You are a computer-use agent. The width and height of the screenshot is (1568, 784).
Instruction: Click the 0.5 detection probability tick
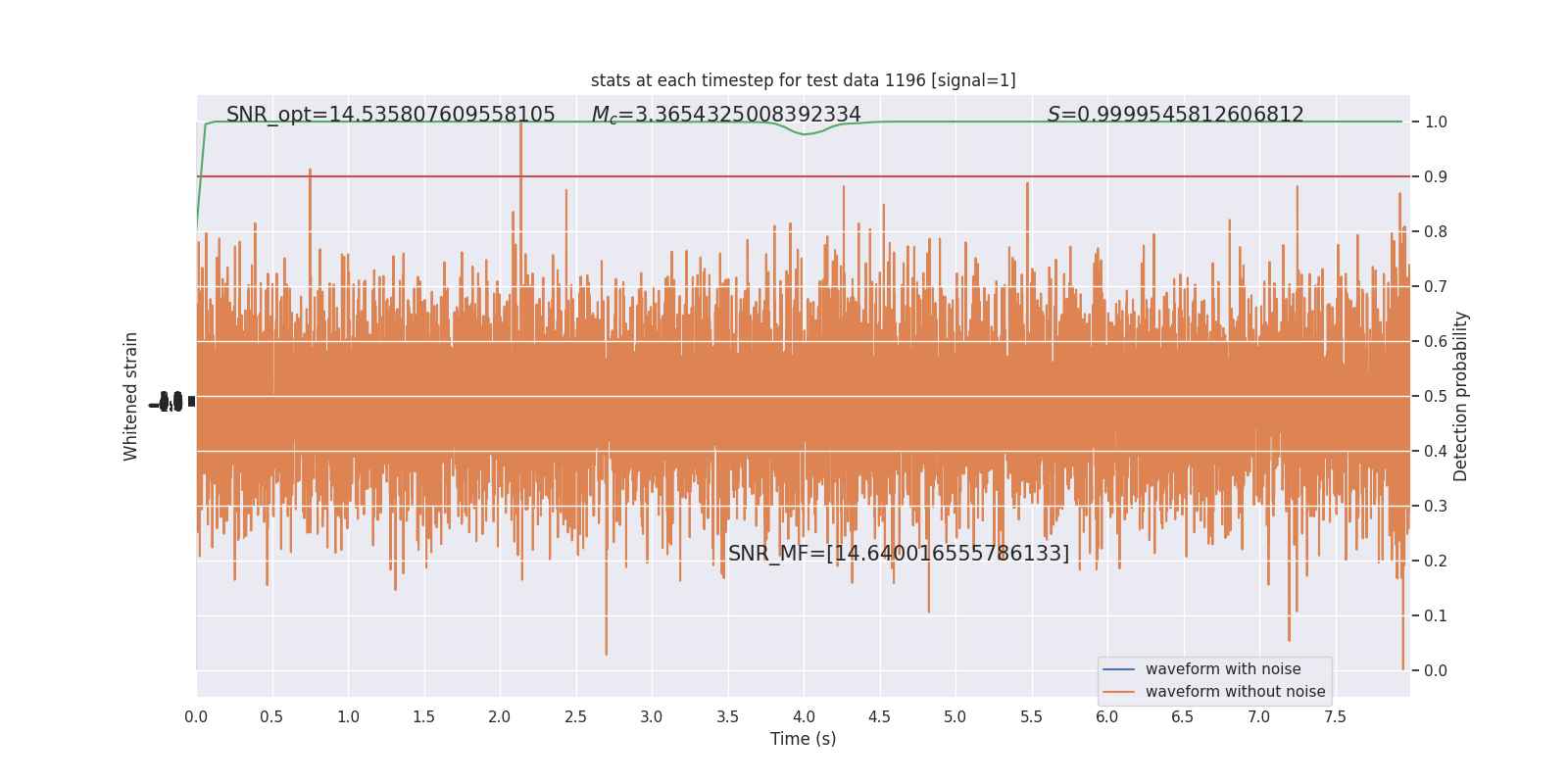coord(1436,397)
